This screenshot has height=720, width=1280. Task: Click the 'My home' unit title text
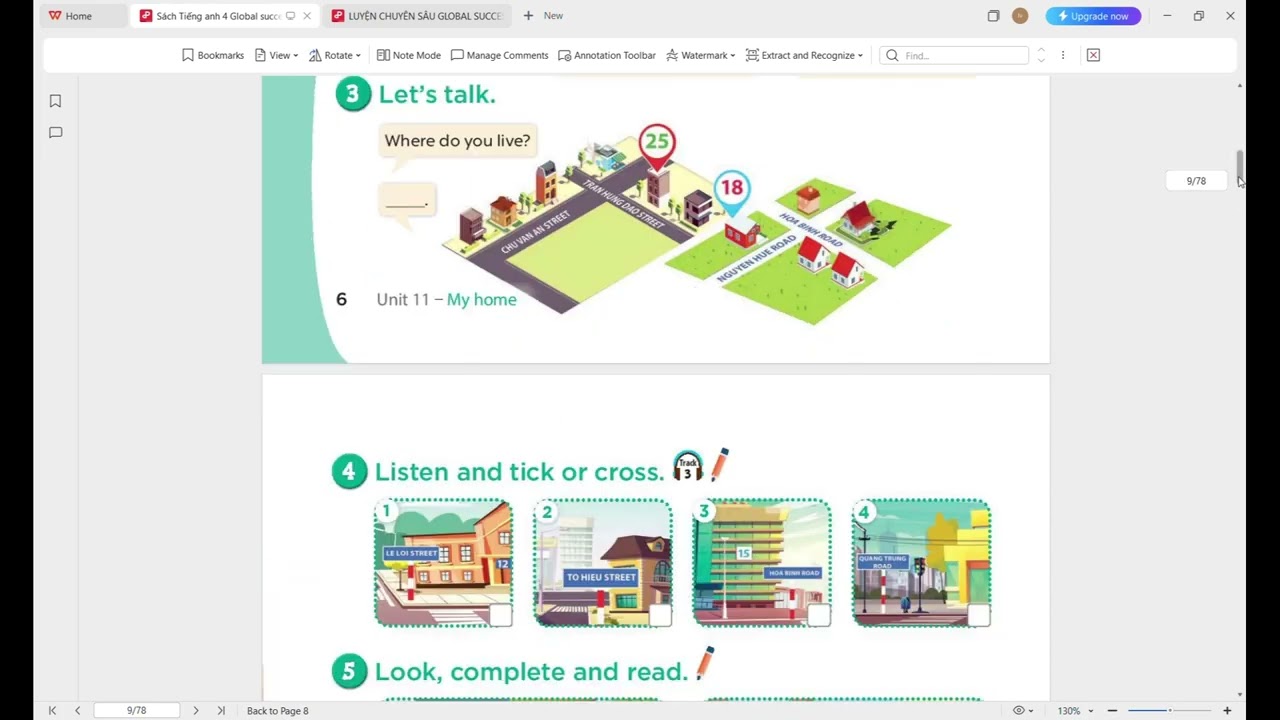[x=481, y=299]
